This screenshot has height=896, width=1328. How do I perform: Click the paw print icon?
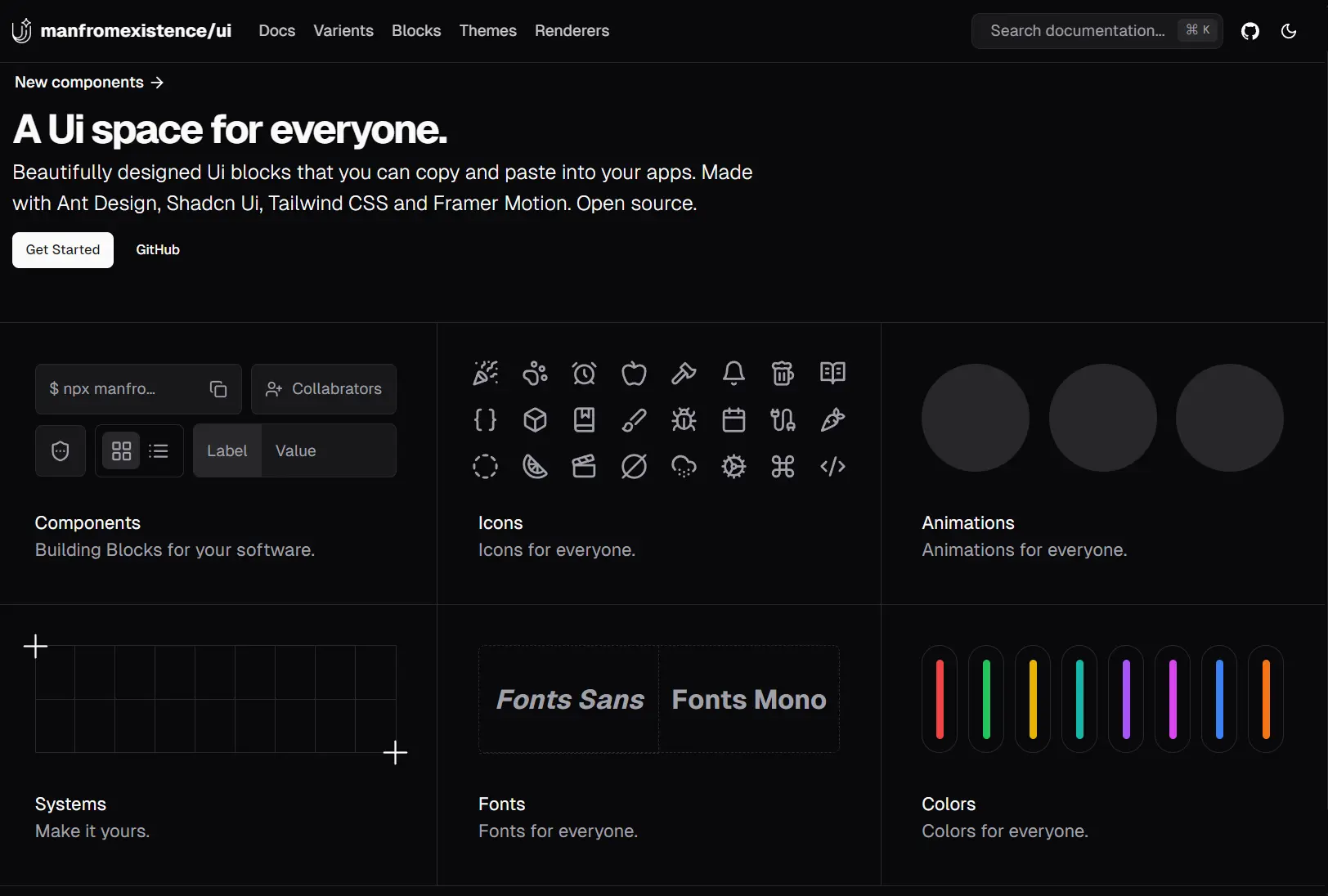(535, 374)
